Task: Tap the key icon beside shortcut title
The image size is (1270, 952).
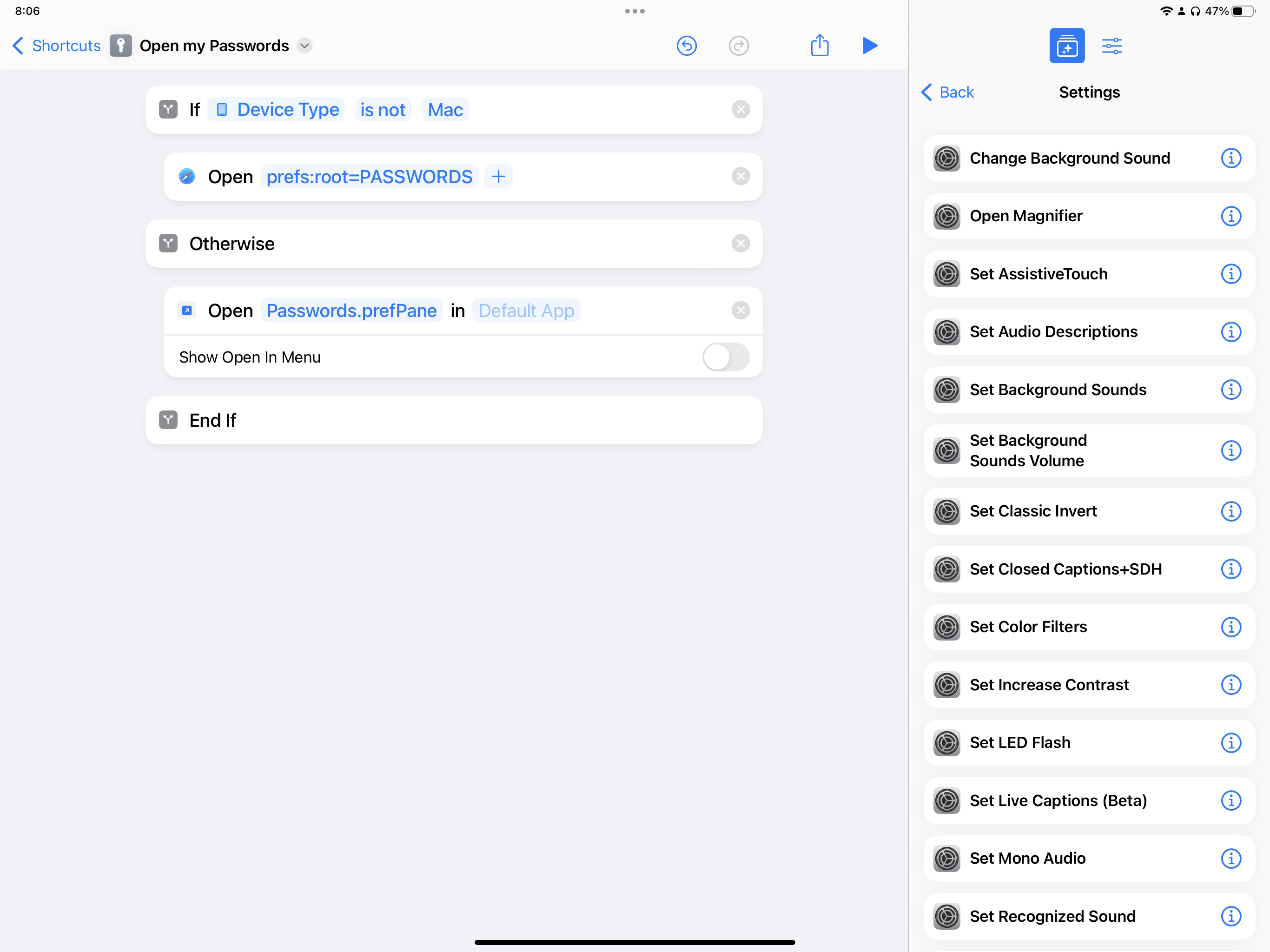Action: point(120,46)
